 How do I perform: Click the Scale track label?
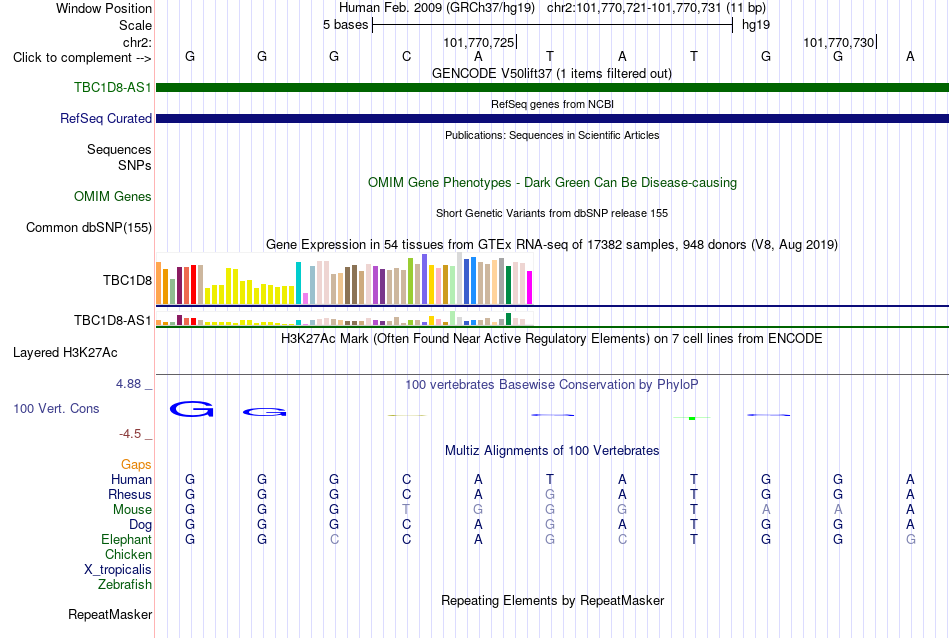(x=136, y=25)
